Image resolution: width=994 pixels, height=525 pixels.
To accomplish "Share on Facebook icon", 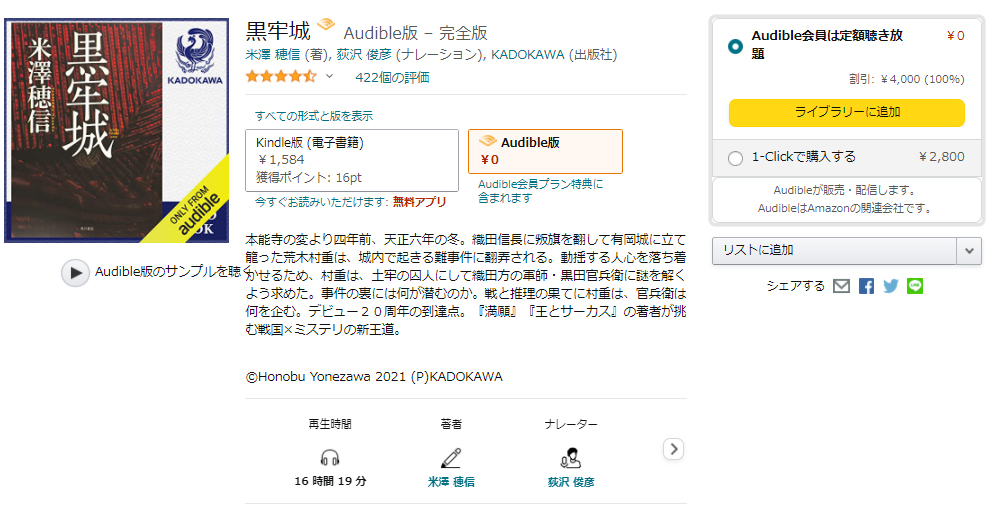I will [866, 286].
